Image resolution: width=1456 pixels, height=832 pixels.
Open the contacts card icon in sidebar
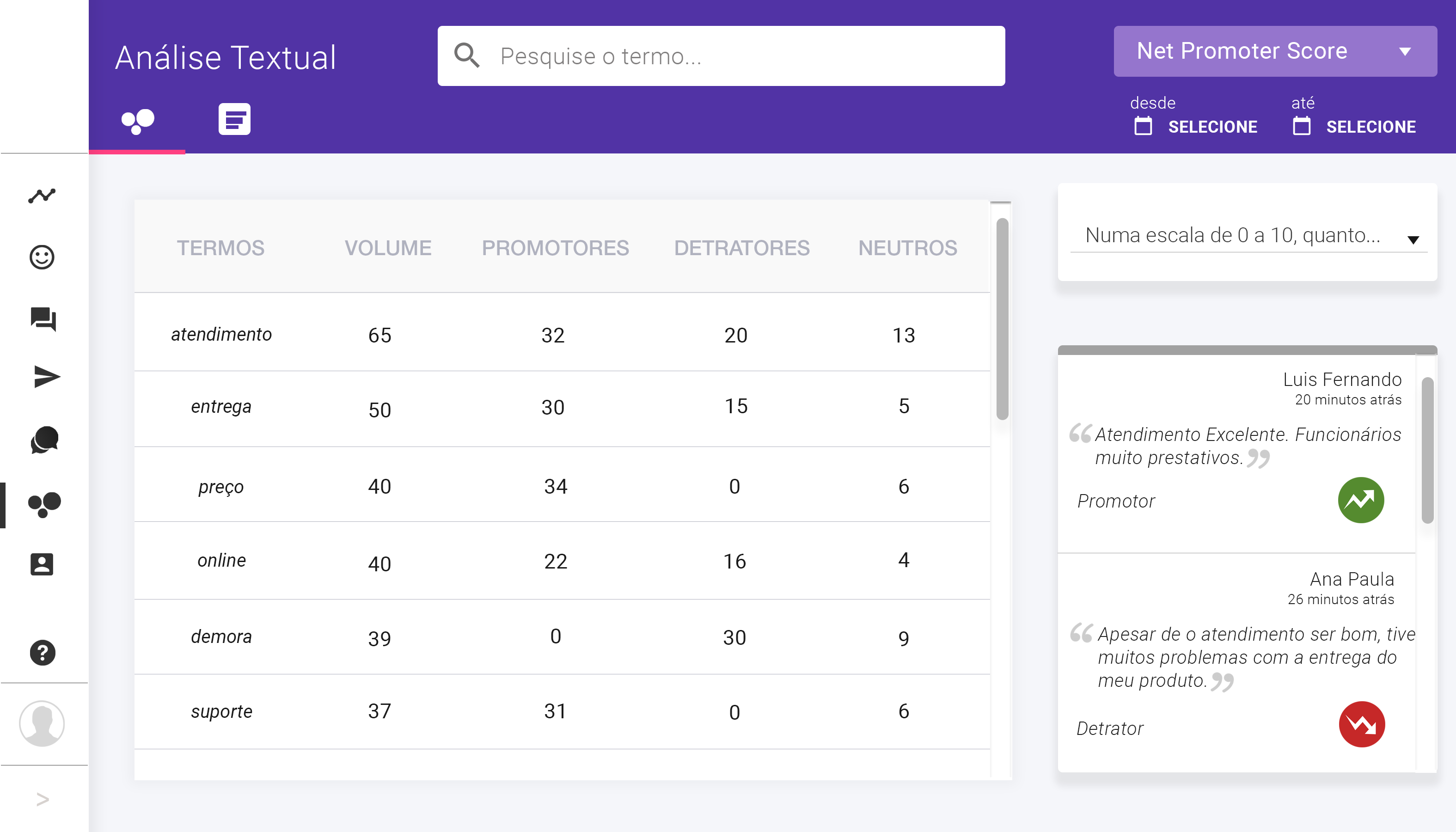tap(42, 564)
